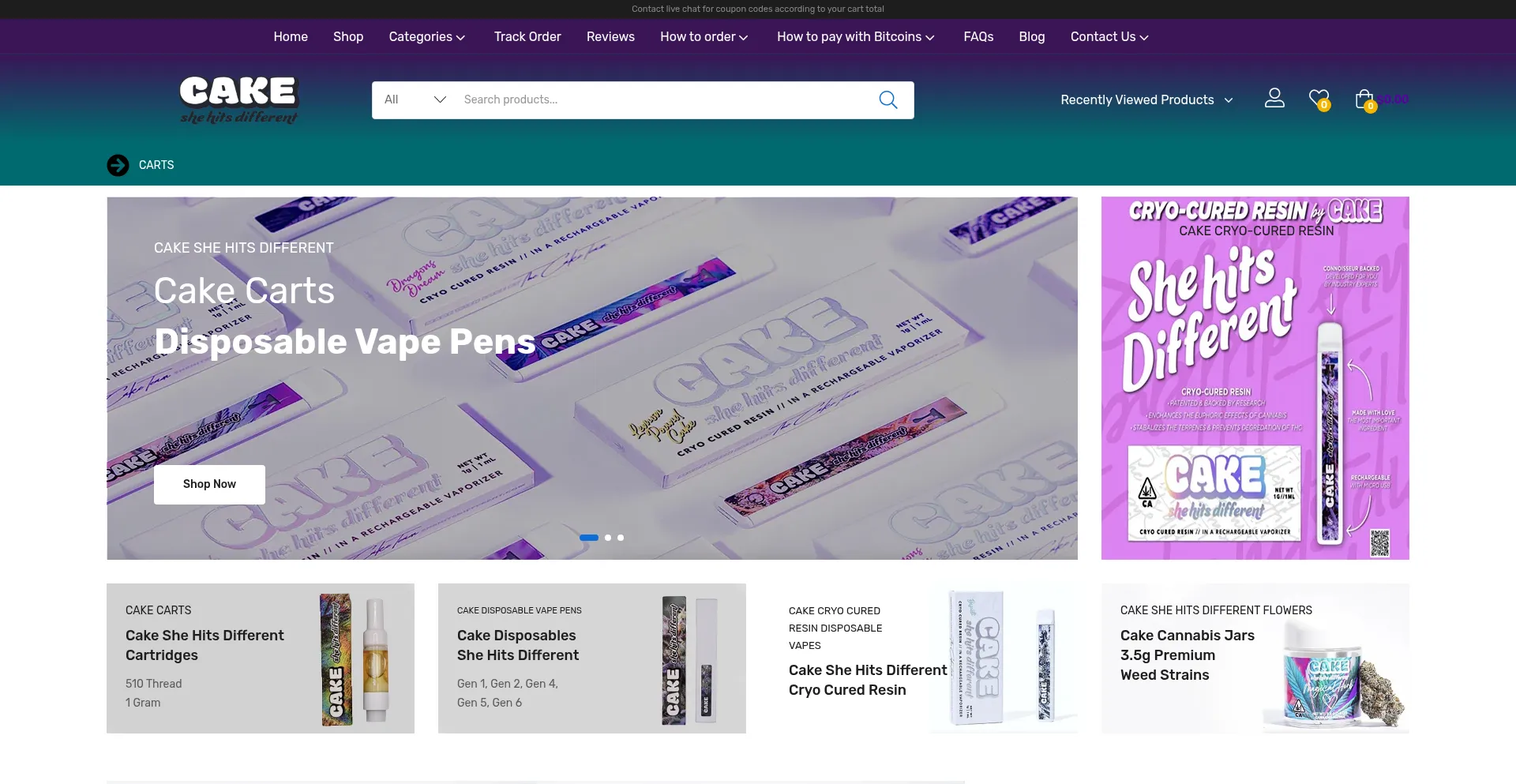
Task: Click the CAKE she hits different logo
Action: click(238, 99)
